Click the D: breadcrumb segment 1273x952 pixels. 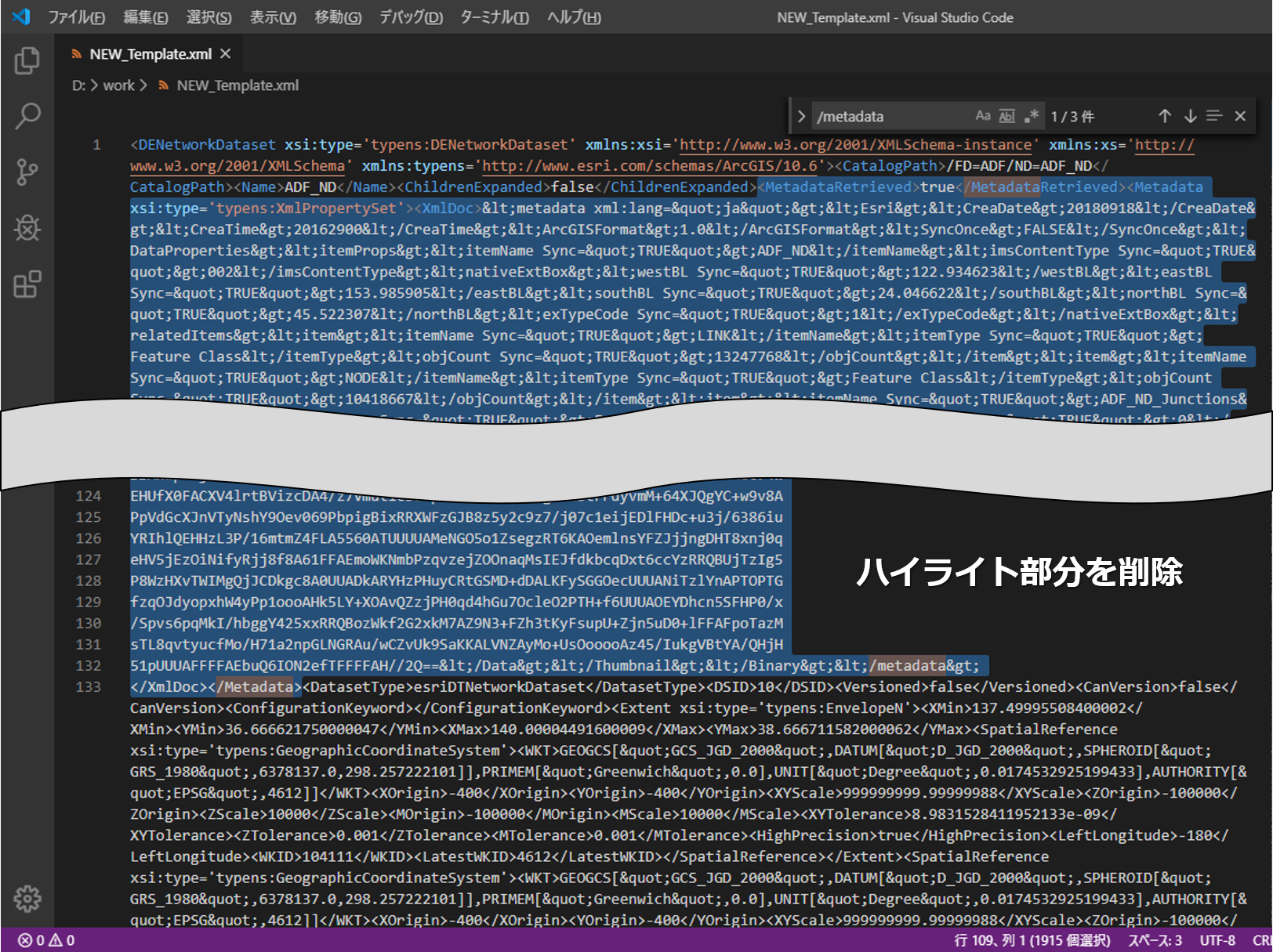tap(78, 85)
